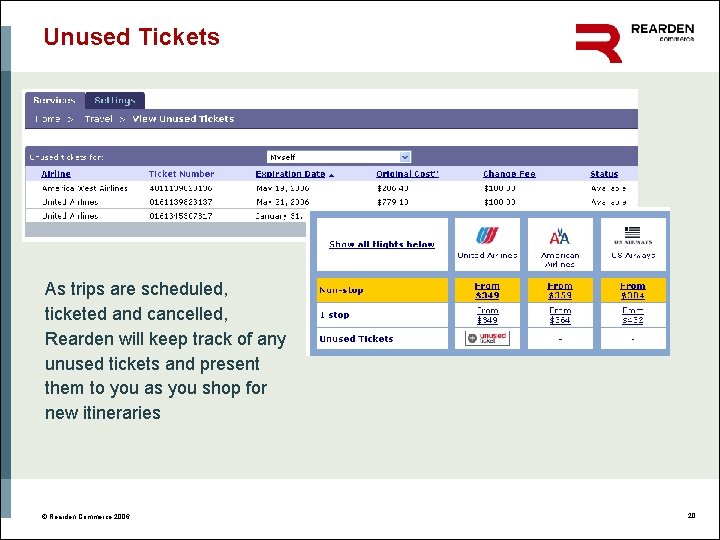Screen dimensions: 720x540
Task: Open US Airways non-stop fare
Action: pos(633,291)
